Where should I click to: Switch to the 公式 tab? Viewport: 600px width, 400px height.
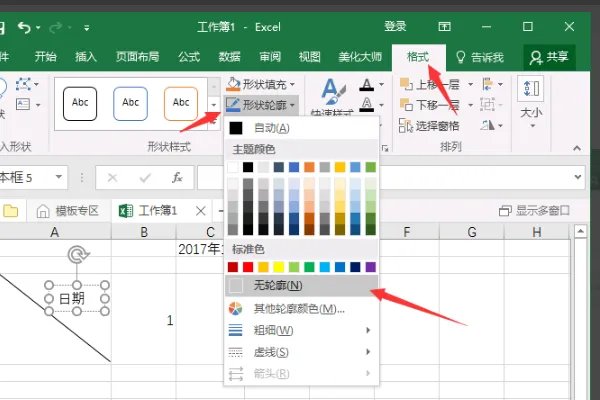tap(189, 57)
